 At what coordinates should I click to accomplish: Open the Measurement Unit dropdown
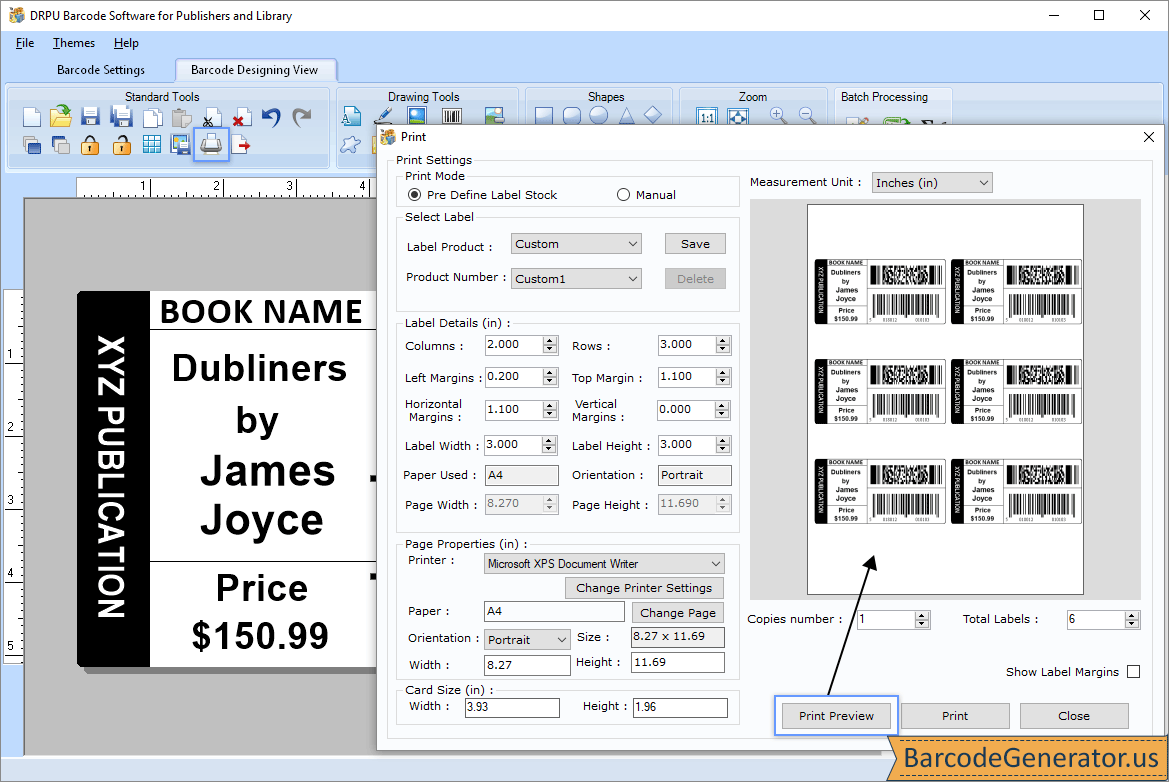932,183
